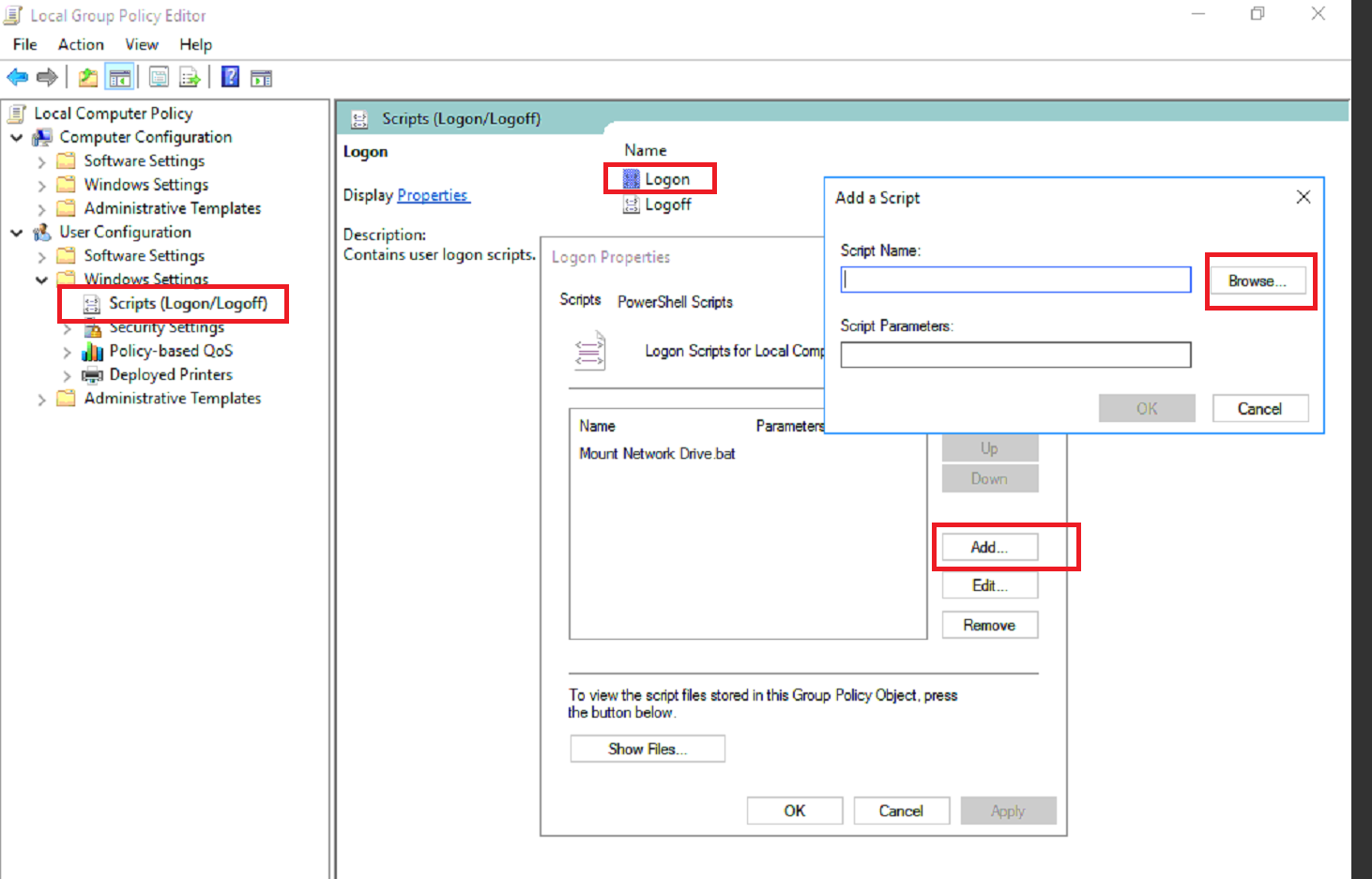Expand Software Settings under Computer Configuration

41,161
